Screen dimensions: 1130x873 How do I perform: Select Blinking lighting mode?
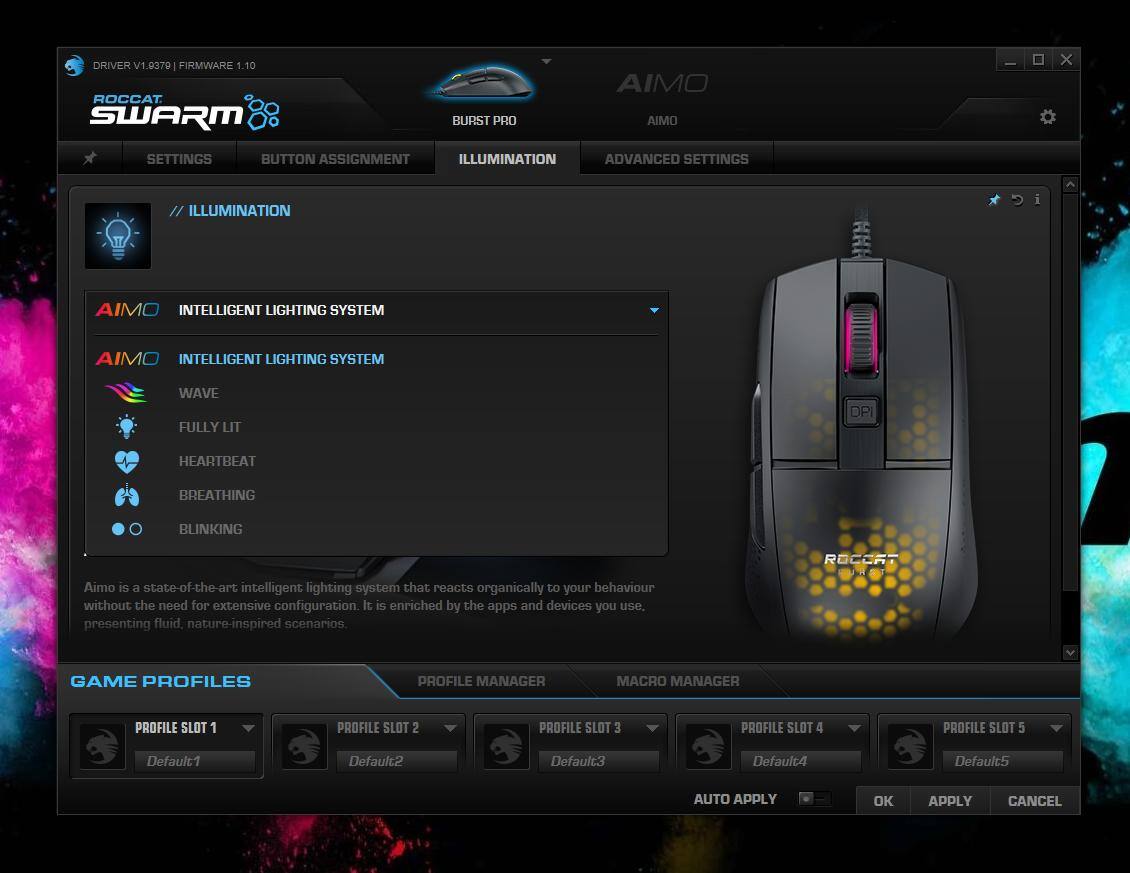(210, 529)
